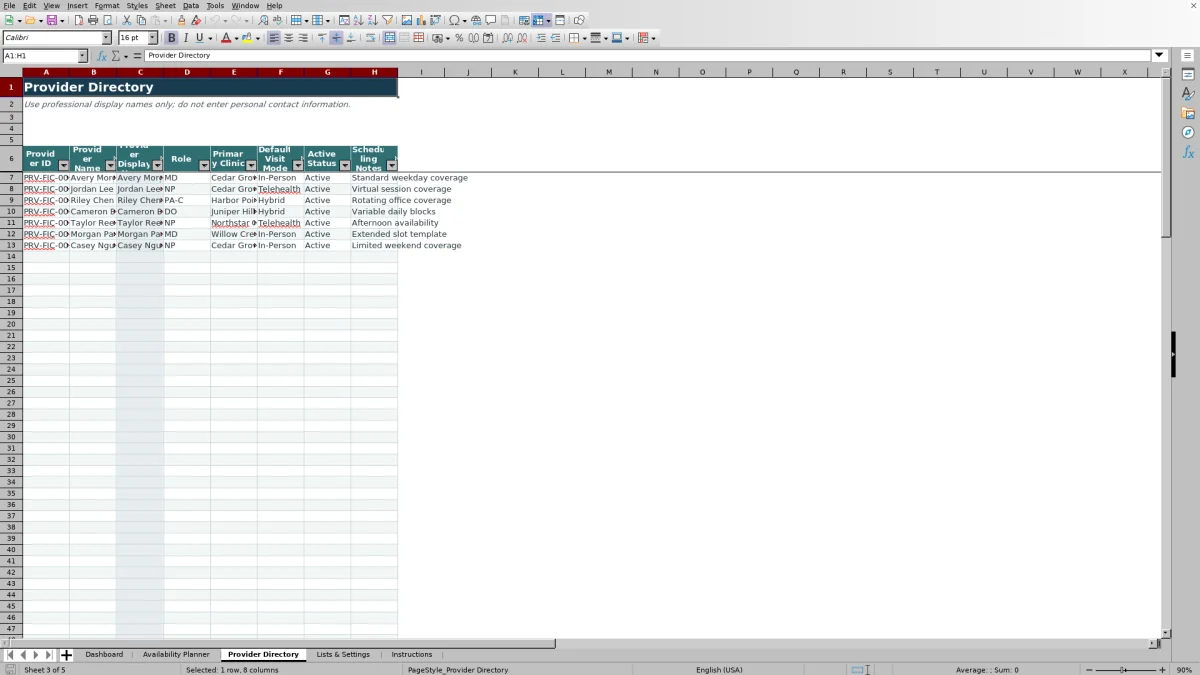The image size is (1200, 675).
Task: Open Provider ID column filter dropdown
Action: point(63,165)
